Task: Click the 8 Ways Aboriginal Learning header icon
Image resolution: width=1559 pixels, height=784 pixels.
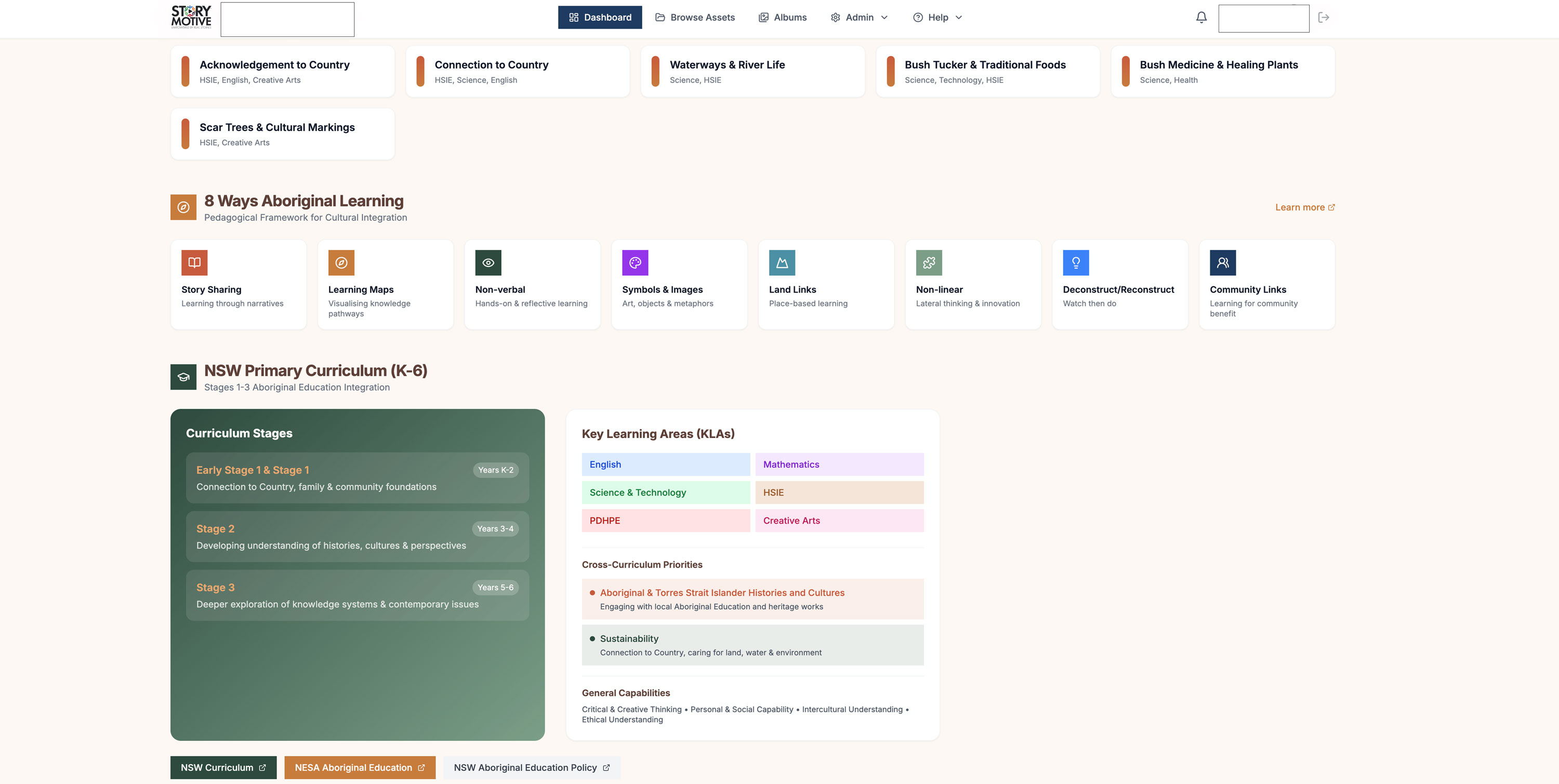Action: pyautogui.click(x=183, y=207)
